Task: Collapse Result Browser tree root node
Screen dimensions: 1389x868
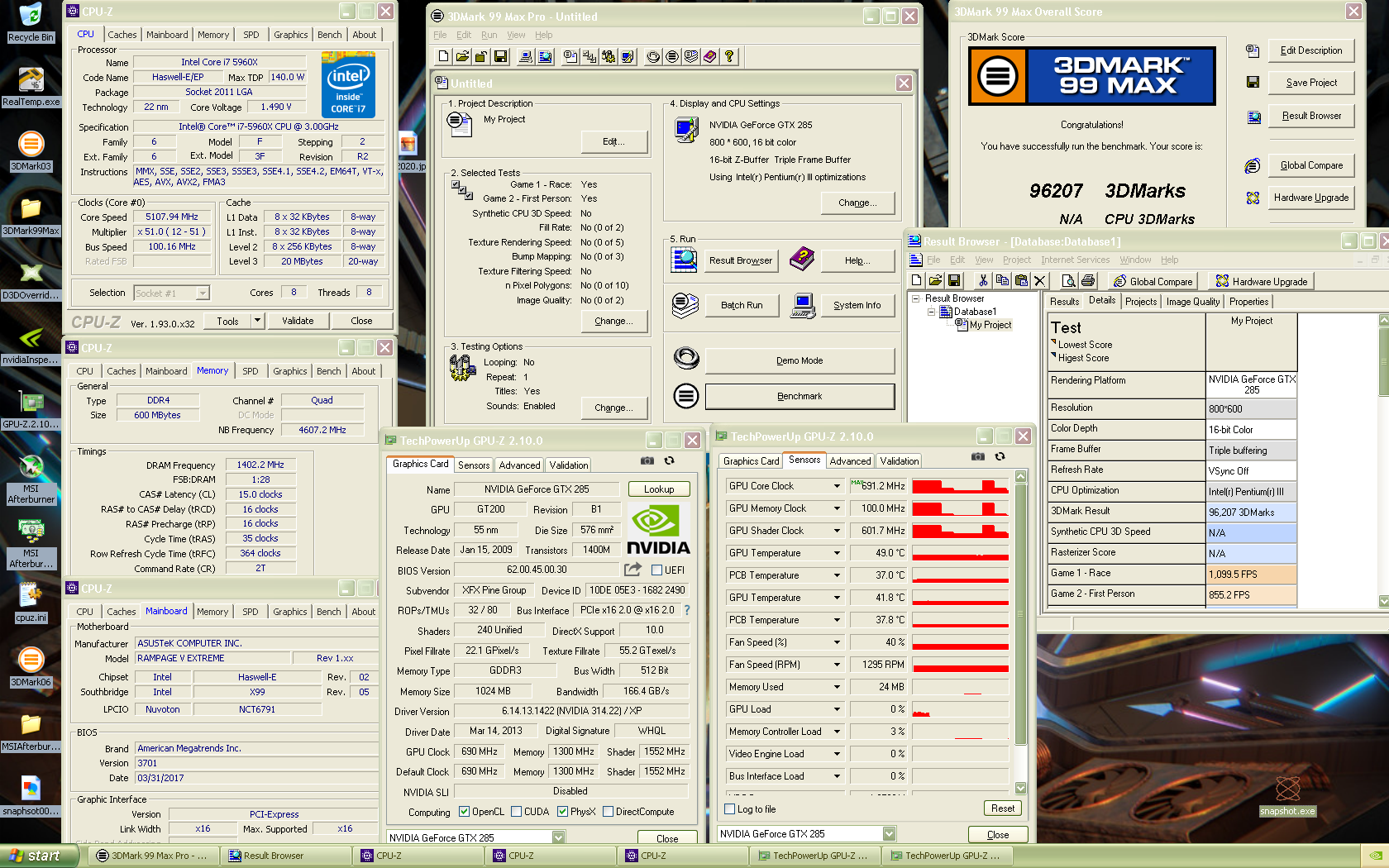Action: pyautogui.click(x=916, y=298)
